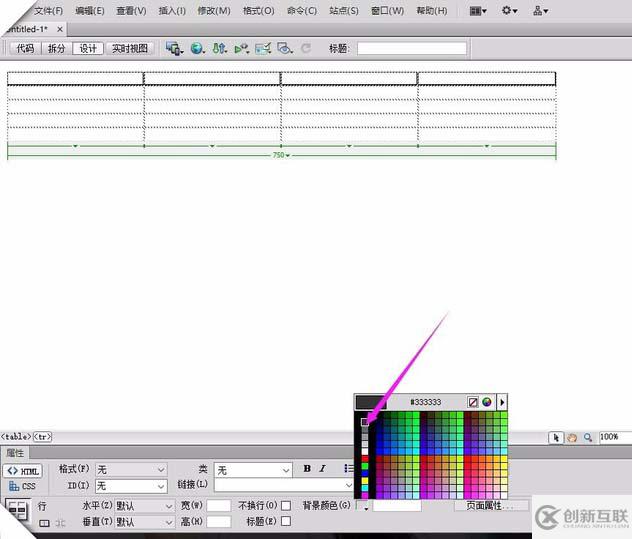The image size is (632, 539).
Task: Open the 格式(O) menu
Action: pyautogui.click(x=259, y=11)
